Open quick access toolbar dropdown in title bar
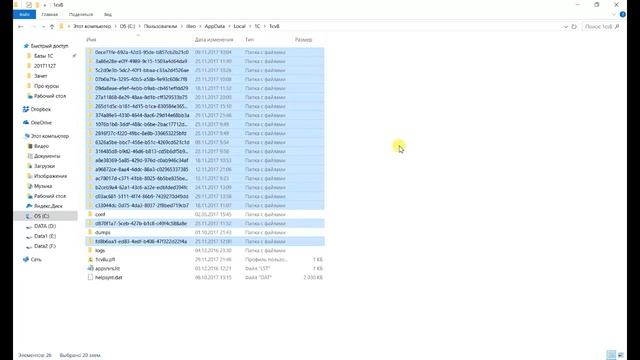 (x=45, y=5)
